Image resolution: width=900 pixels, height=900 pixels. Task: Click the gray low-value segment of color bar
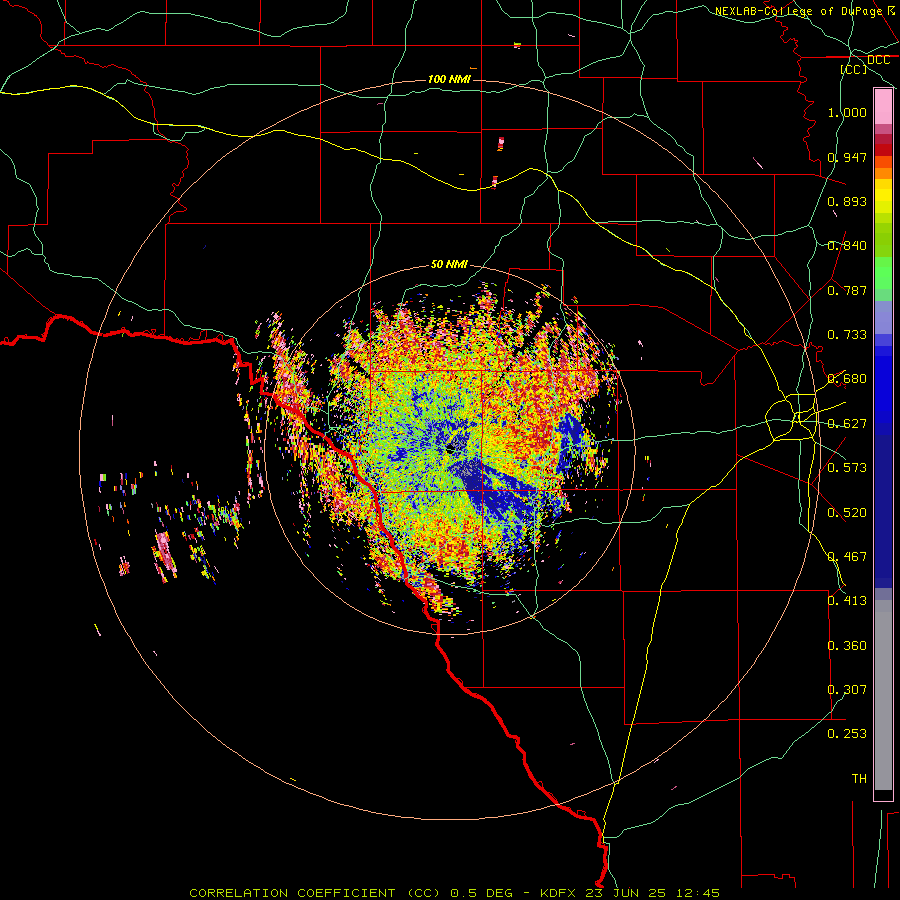tap(883, 695)
